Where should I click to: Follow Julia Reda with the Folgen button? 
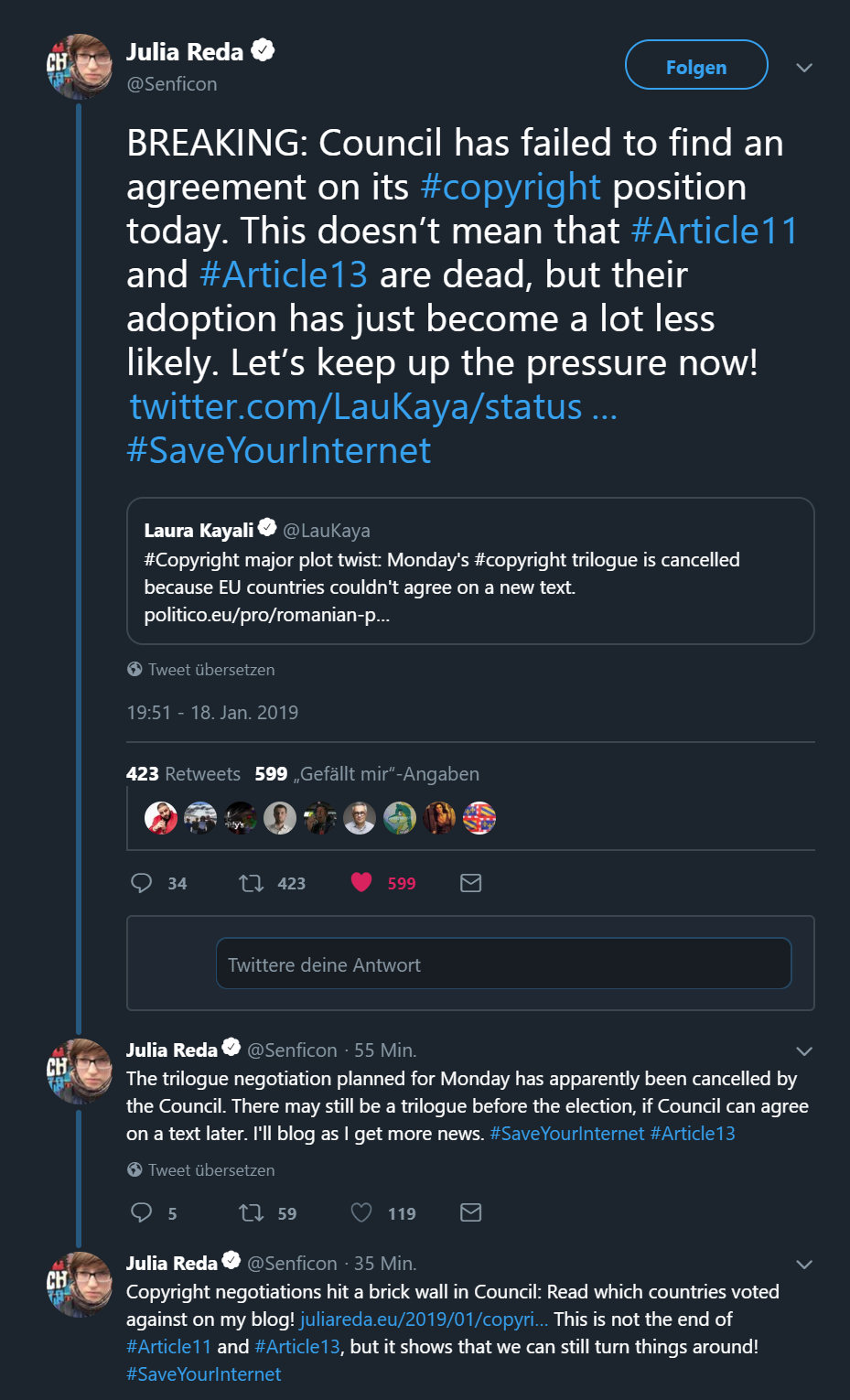696,65
